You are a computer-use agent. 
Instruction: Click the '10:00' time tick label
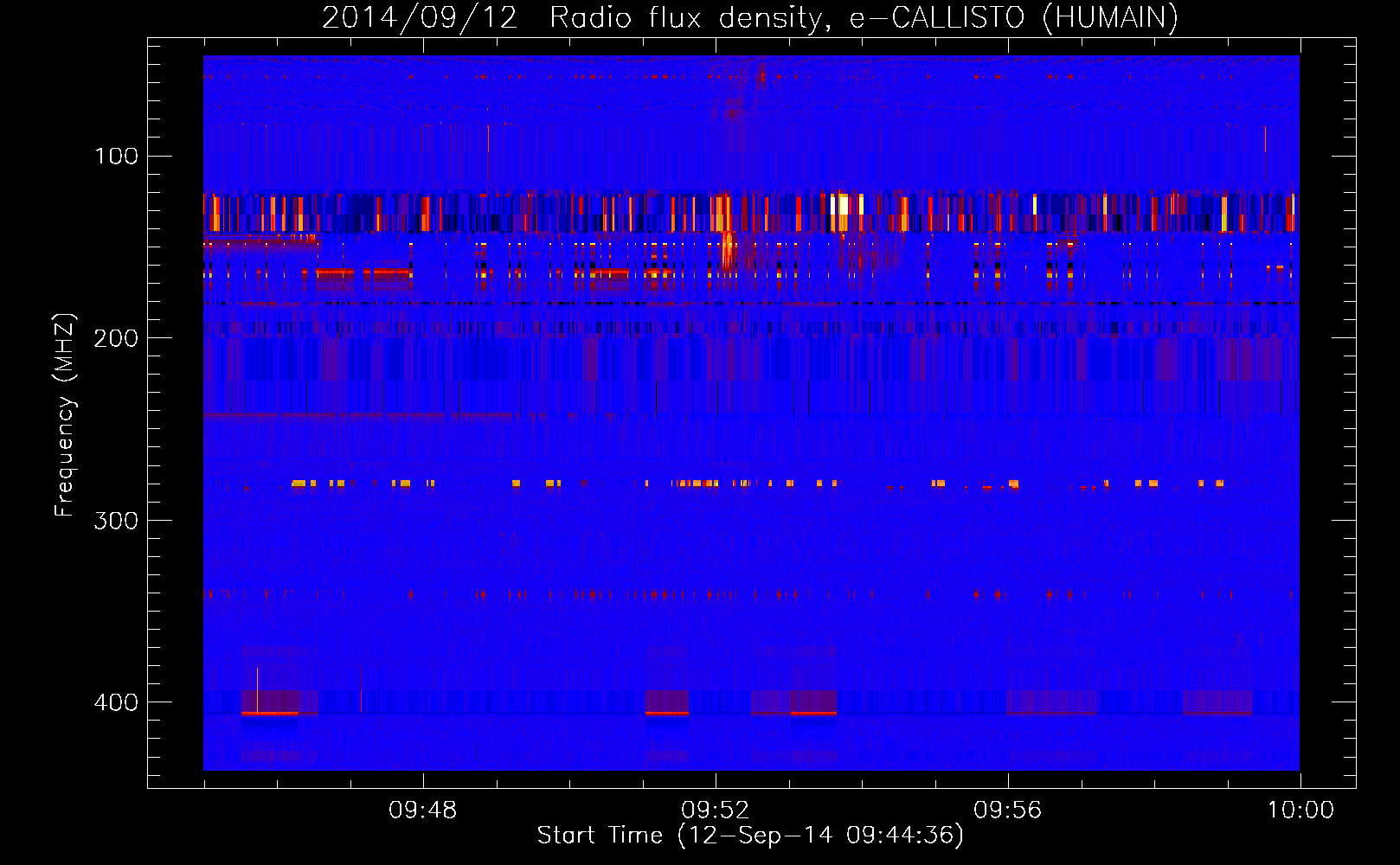1300,811
